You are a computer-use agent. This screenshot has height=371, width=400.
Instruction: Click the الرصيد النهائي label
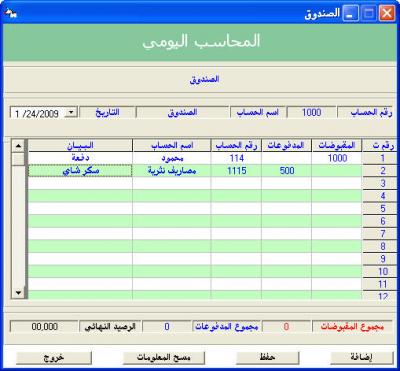pos(110,327)
